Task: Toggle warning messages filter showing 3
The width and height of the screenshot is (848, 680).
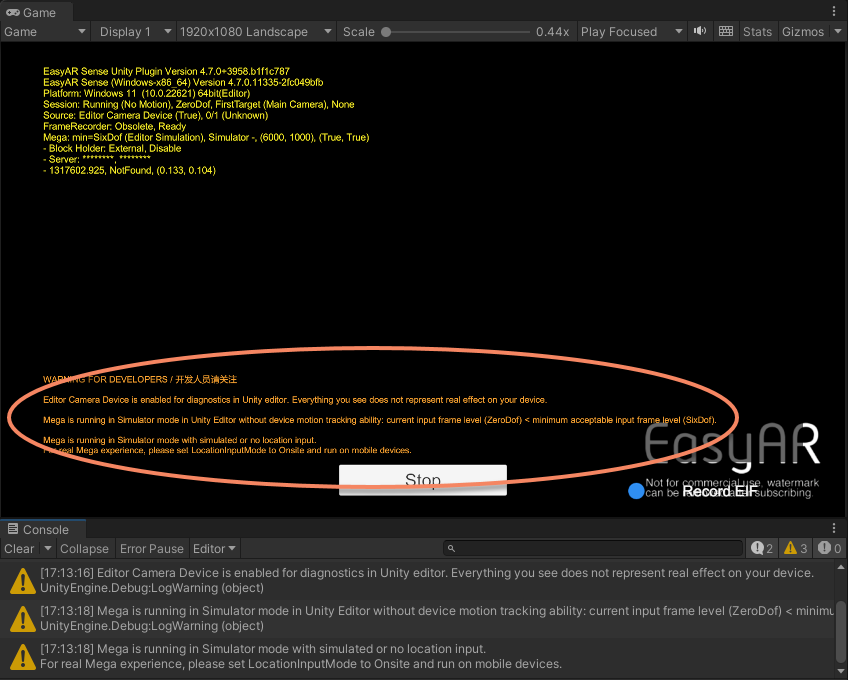Action: coord(796,549)
